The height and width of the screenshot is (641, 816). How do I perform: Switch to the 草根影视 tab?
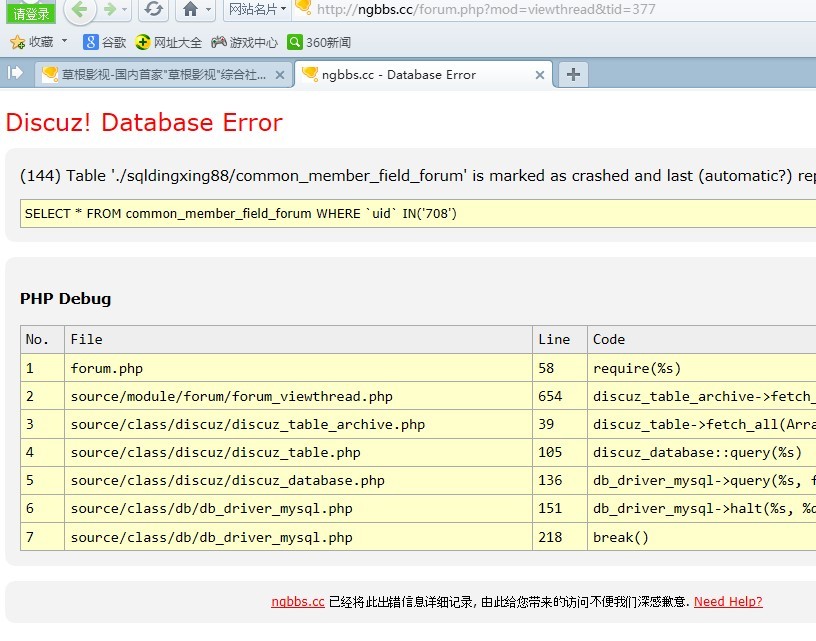coord(160,75)
